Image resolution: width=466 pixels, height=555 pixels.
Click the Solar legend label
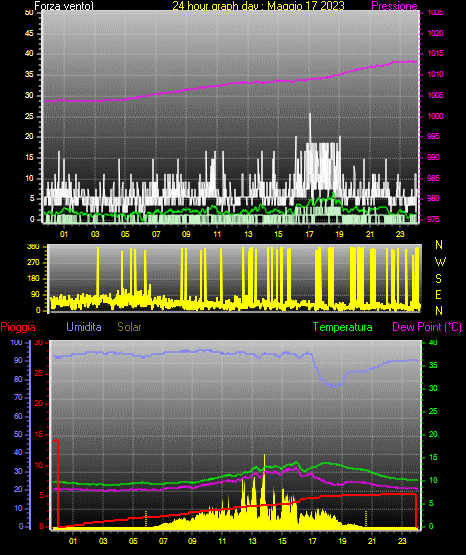click(129, 327)
